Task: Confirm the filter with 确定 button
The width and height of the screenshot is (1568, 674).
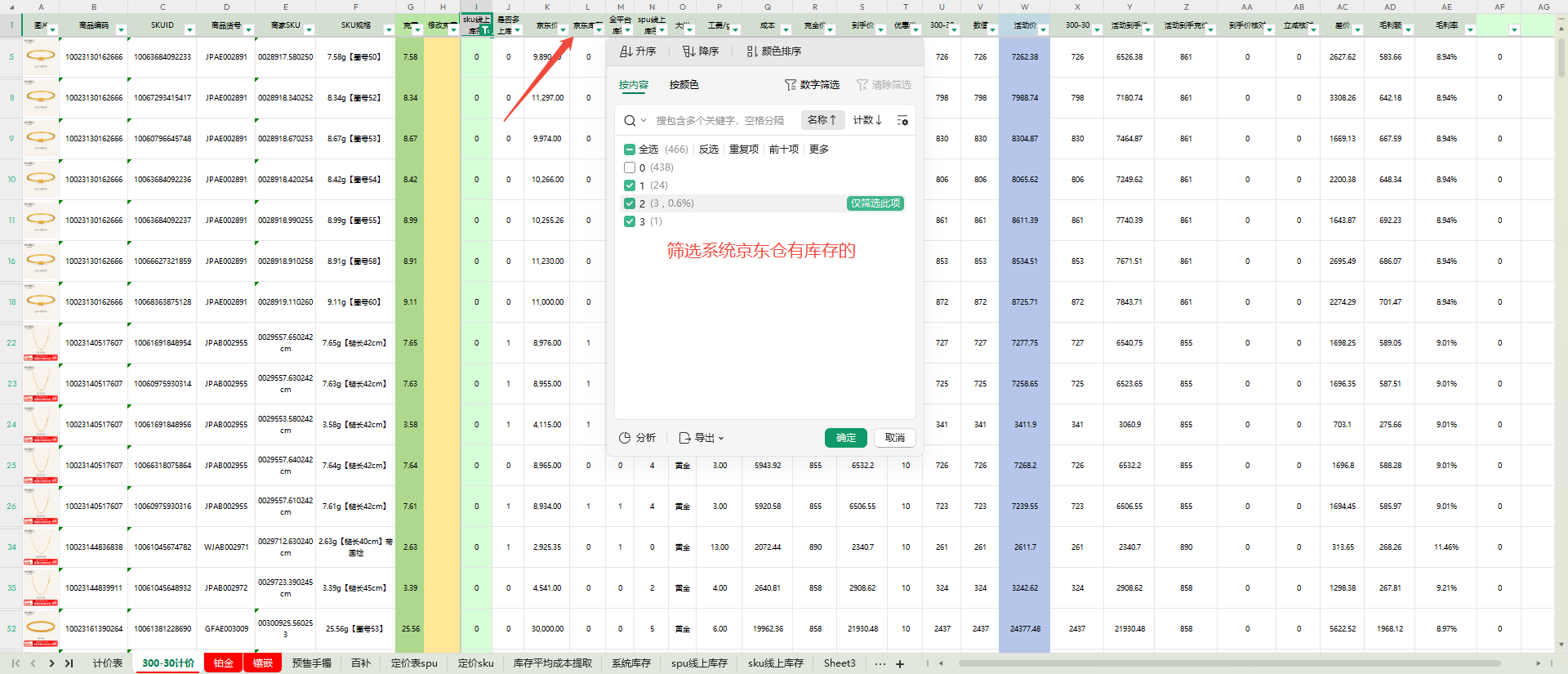Action: 845,438
